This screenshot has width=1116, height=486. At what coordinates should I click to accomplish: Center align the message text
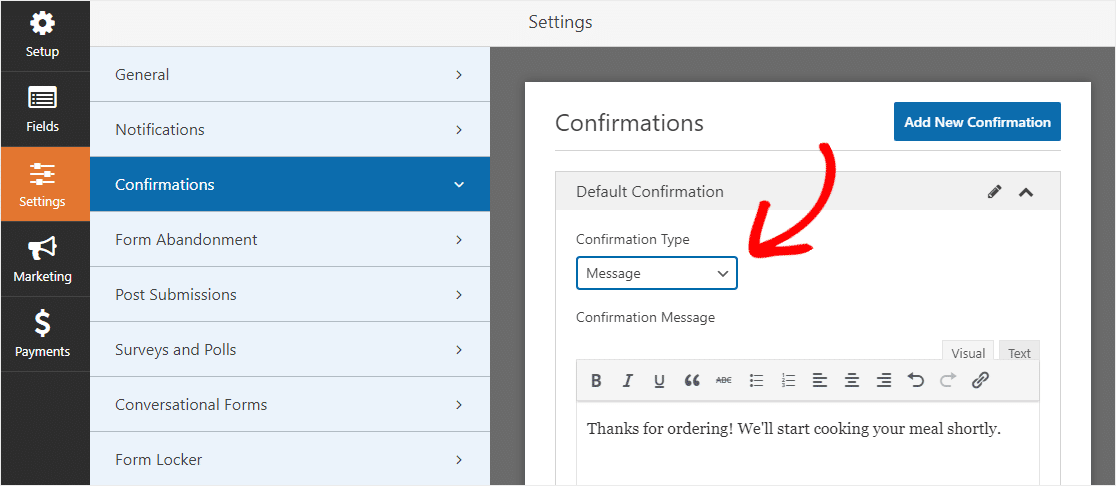(852, 381)
